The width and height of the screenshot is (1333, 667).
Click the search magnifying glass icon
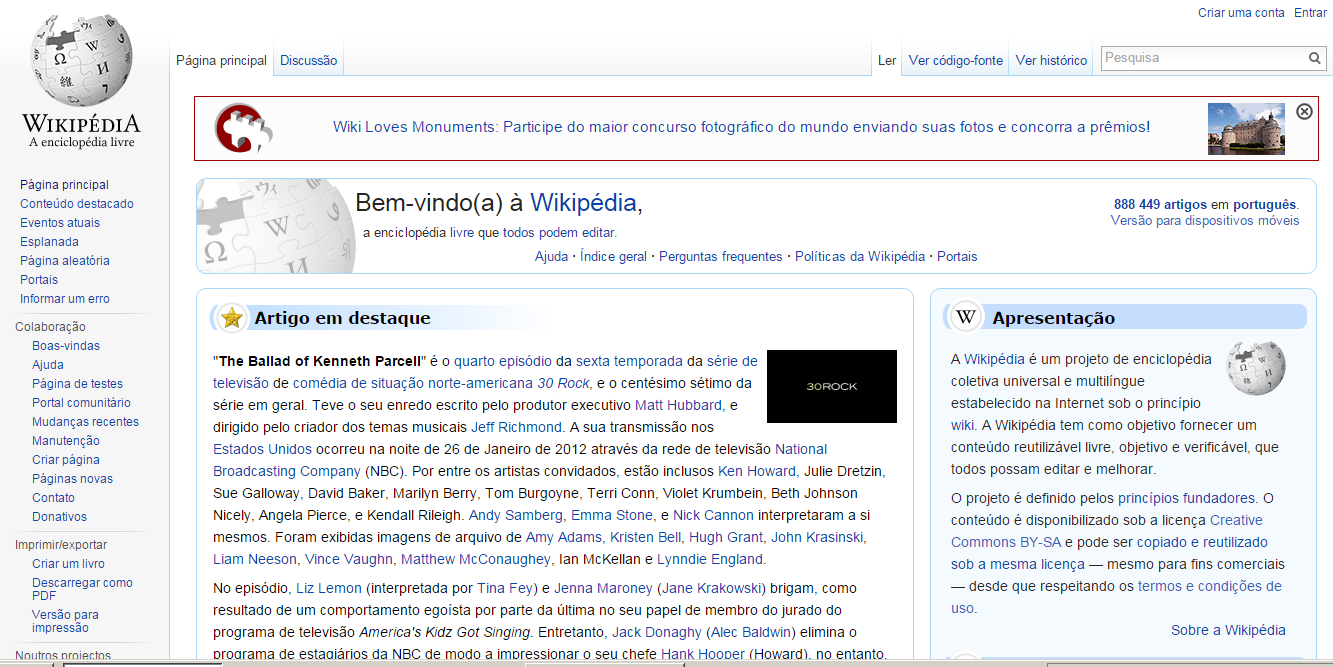pos(1315,59)
